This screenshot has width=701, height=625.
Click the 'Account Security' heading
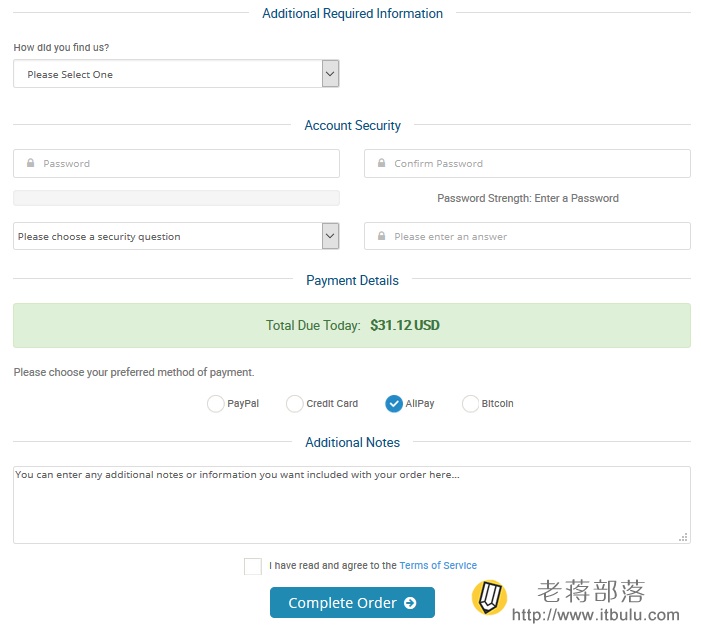(x=353, y=126)
